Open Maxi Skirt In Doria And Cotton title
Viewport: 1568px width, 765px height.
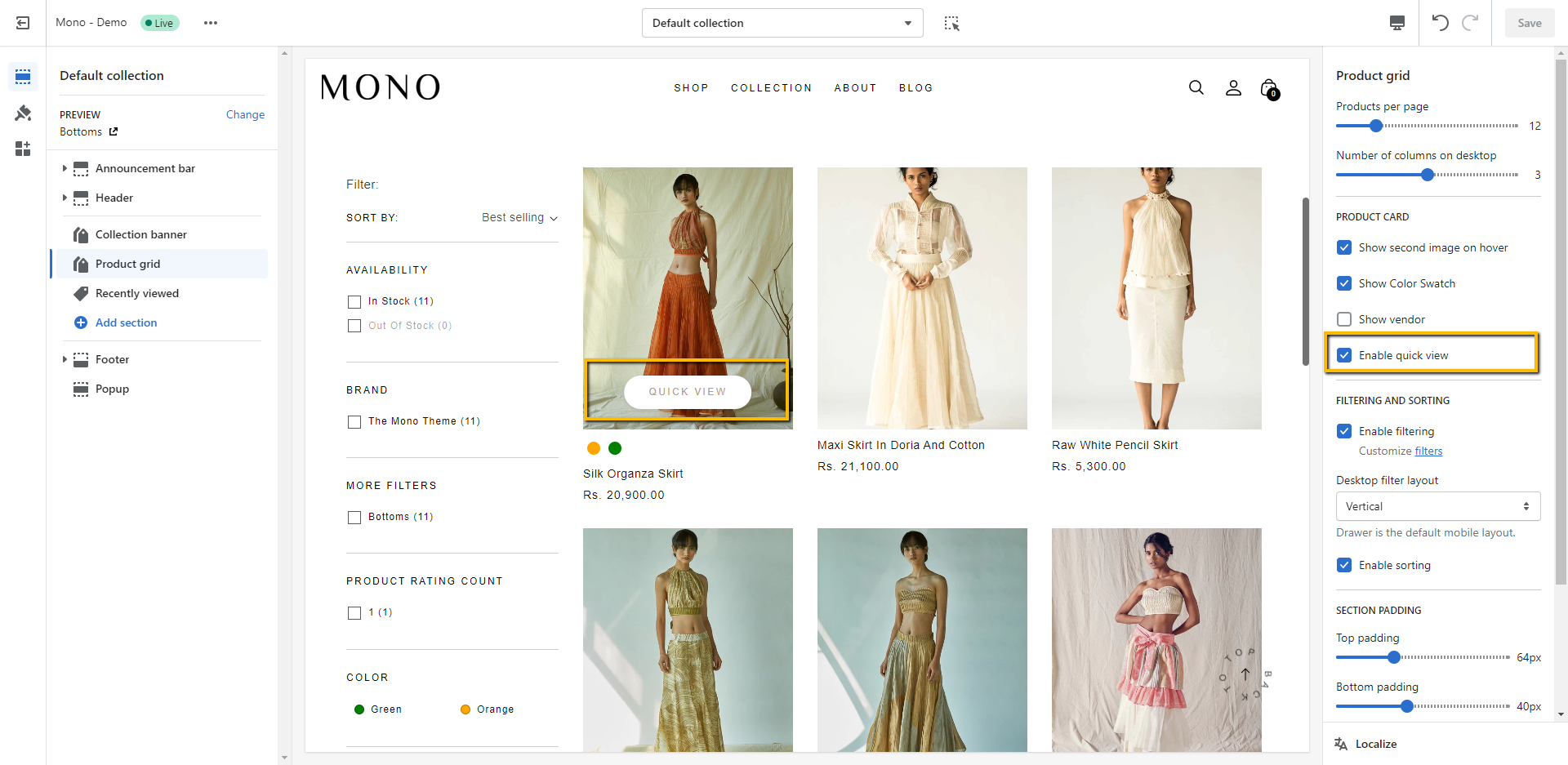[x=901, y=445]
